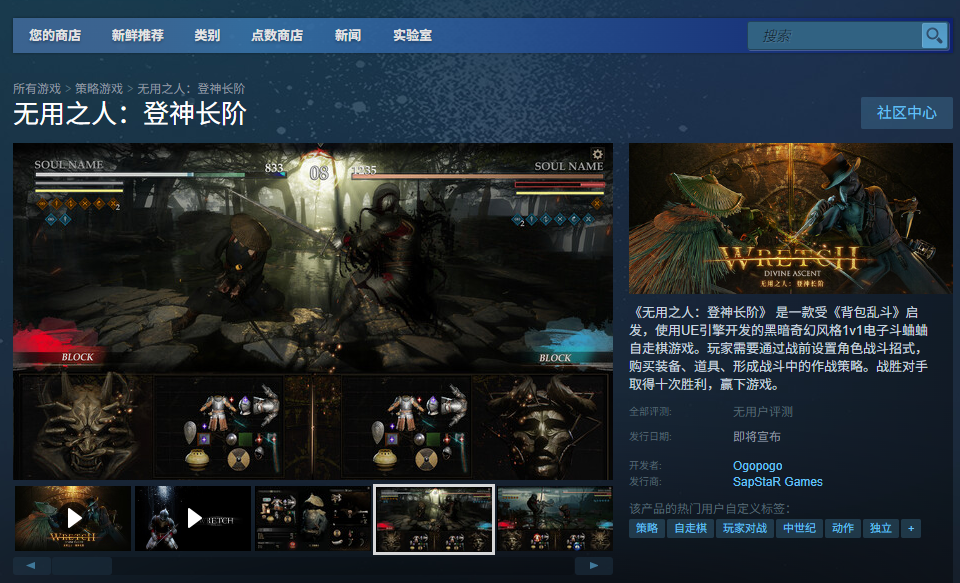
Task: Click the thumbnail strip scrollbar handle
Action: [x=82, y=566]
